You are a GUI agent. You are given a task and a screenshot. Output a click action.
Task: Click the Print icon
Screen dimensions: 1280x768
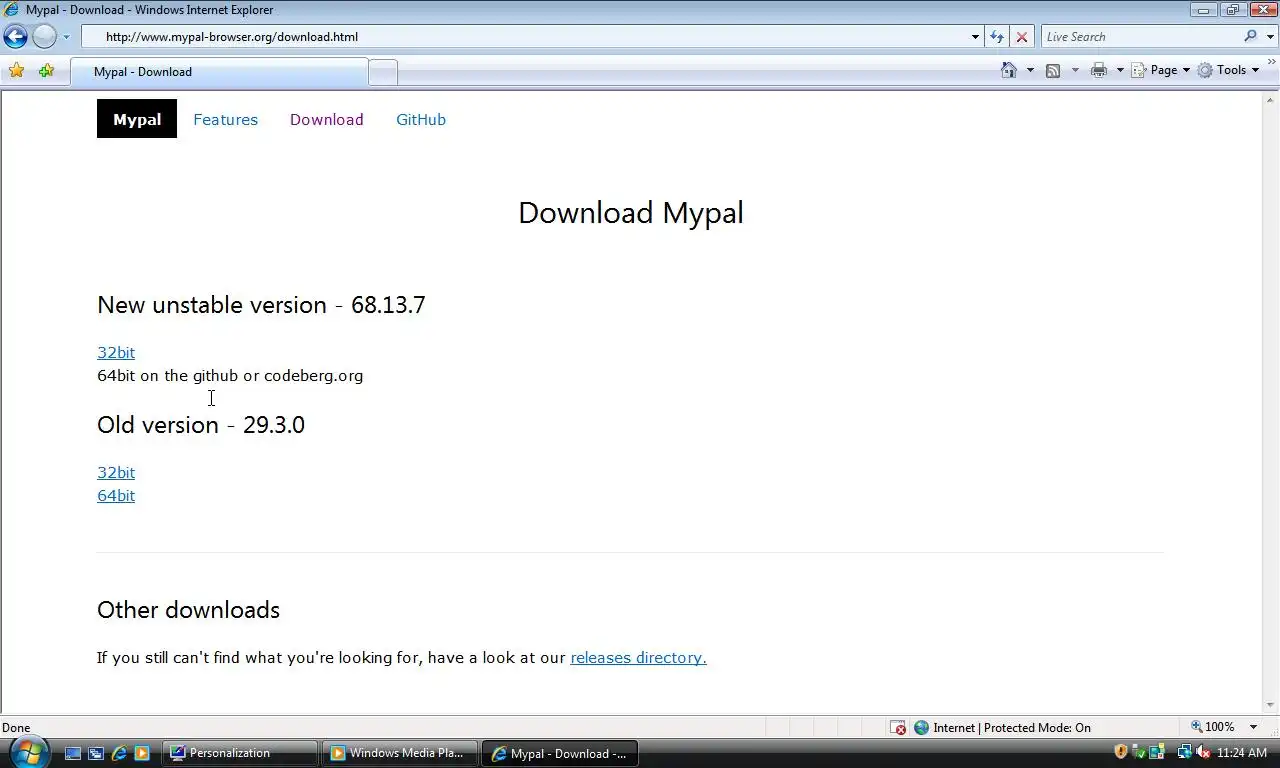(1099, 70)
